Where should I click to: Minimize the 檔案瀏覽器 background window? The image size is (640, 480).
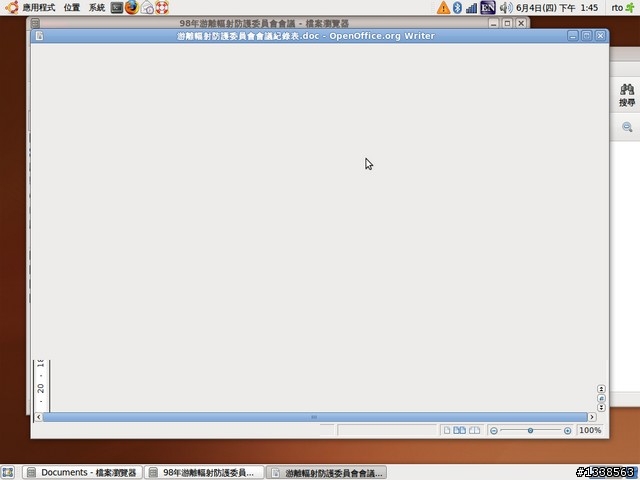[x=493, y=23]
